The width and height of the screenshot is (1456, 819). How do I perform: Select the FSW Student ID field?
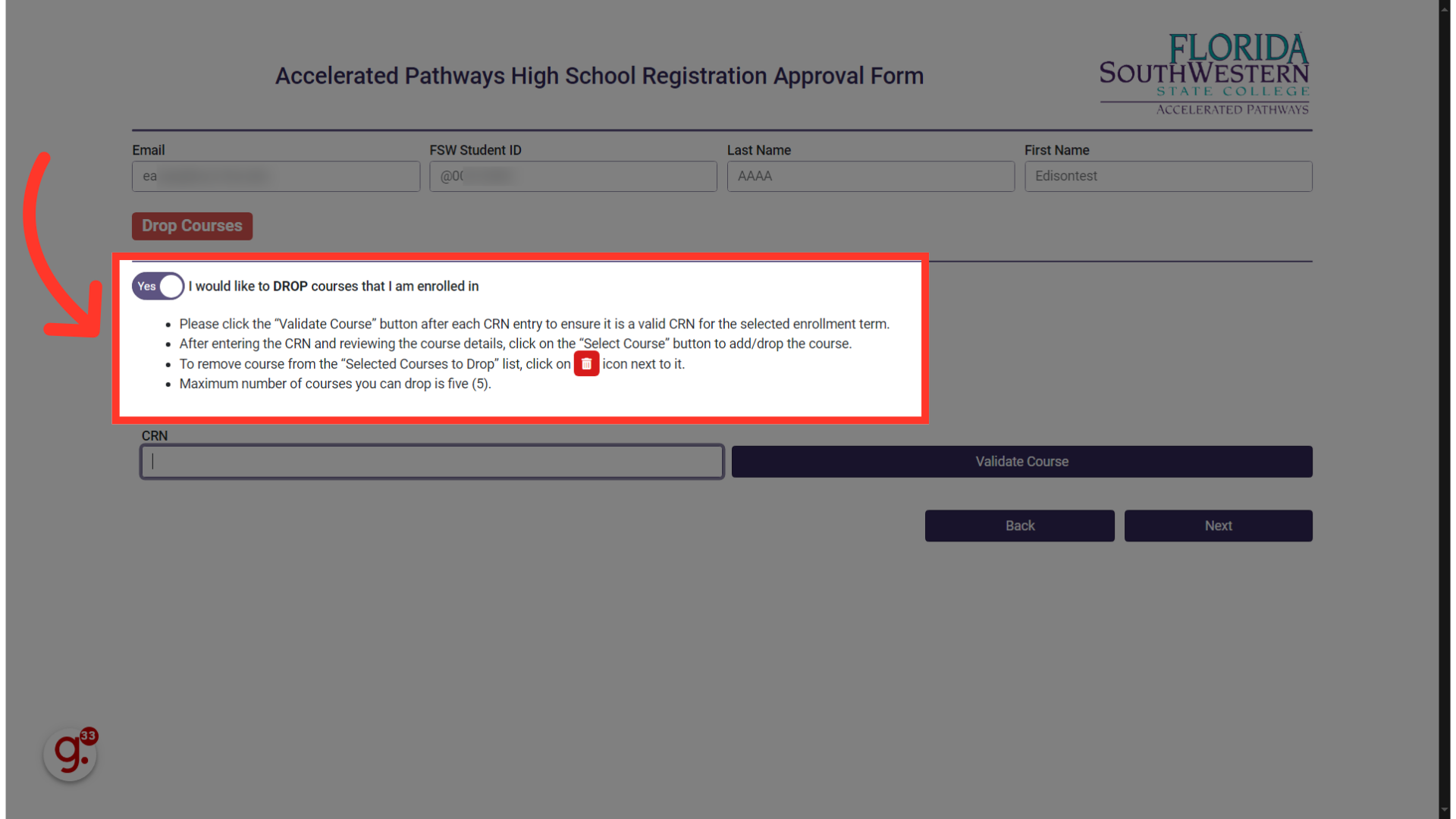pos(573,176)
